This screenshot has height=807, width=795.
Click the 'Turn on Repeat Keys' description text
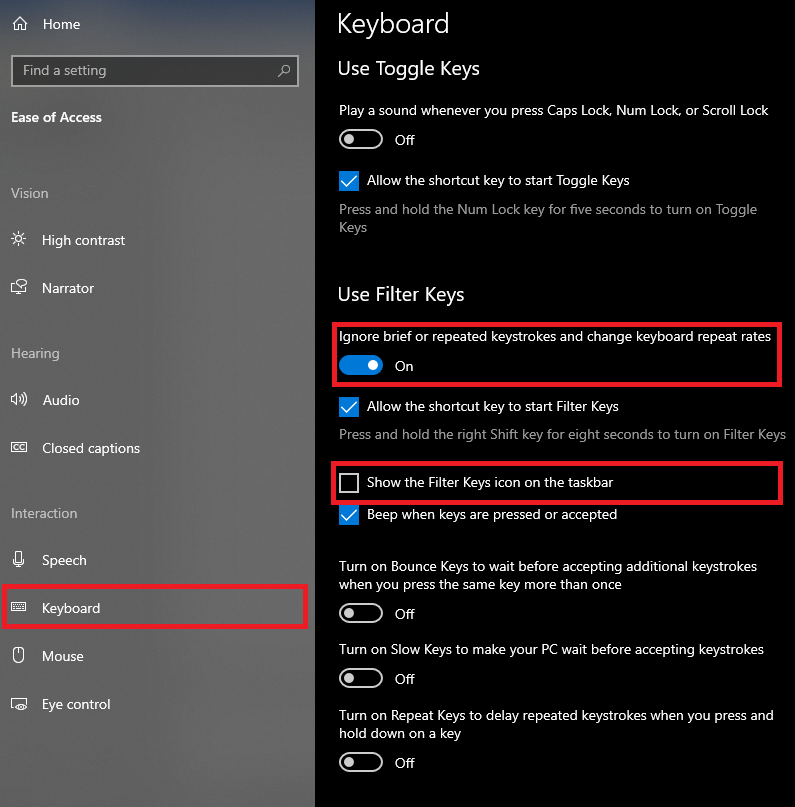[x=556, y=724]
